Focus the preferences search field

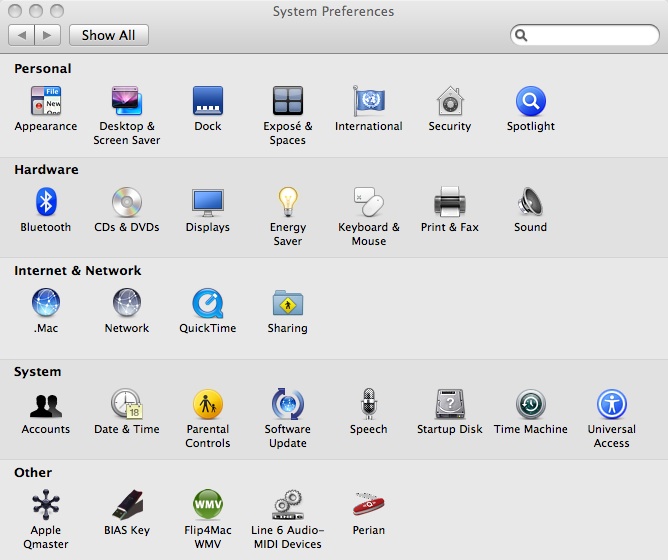pyautogui.click(x=584, y=35)
